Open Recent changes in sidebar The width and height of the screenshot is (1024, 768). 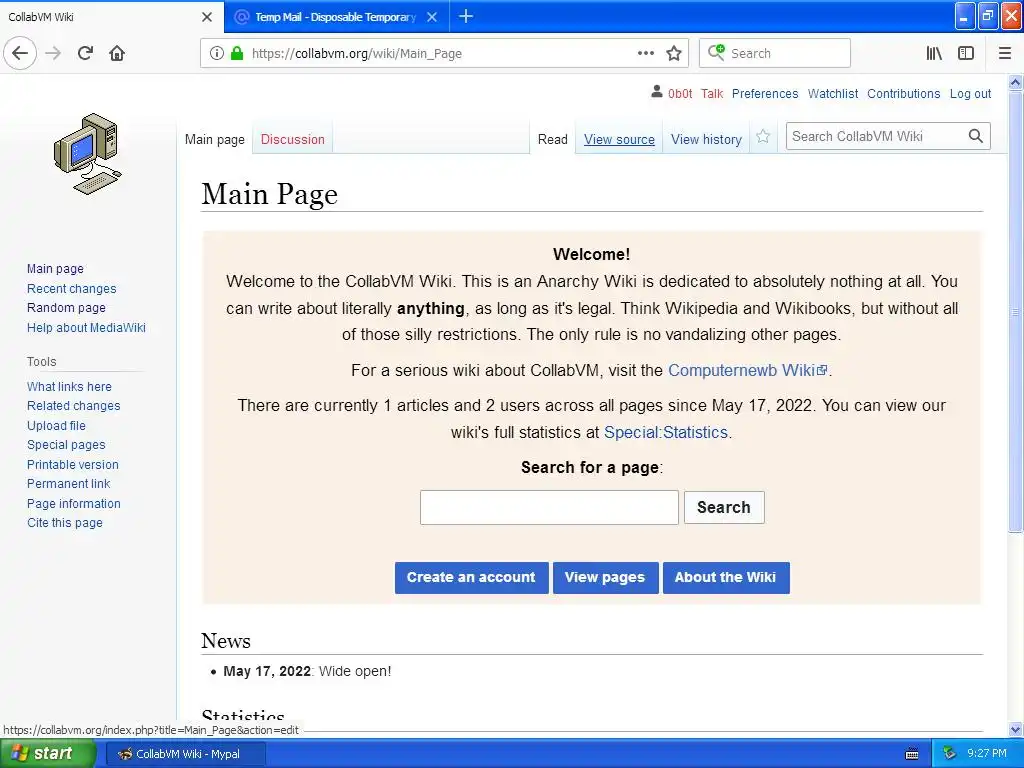click(71, 288)
